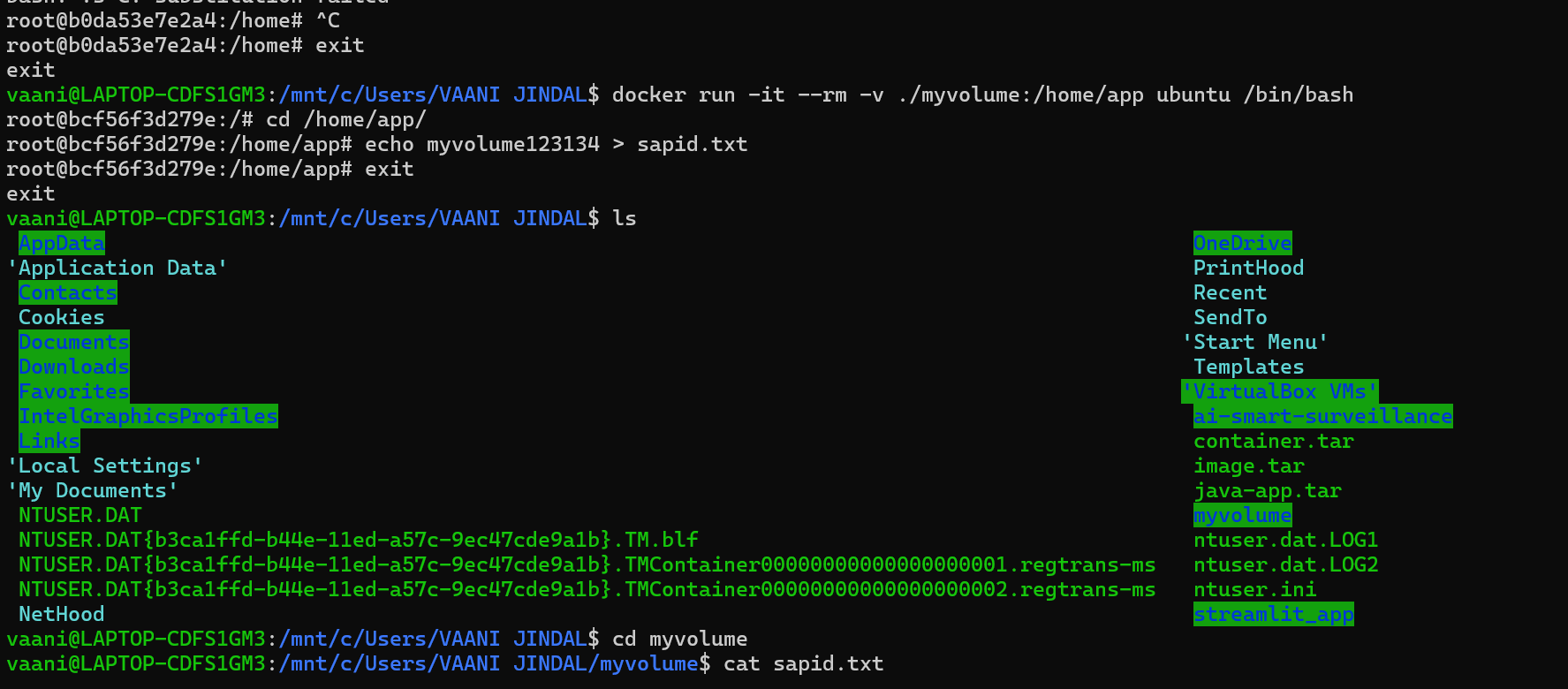This screenshot has height=689, width=1568.
Task: Click the container.tar file name
Action: [x=1273, y=441]
